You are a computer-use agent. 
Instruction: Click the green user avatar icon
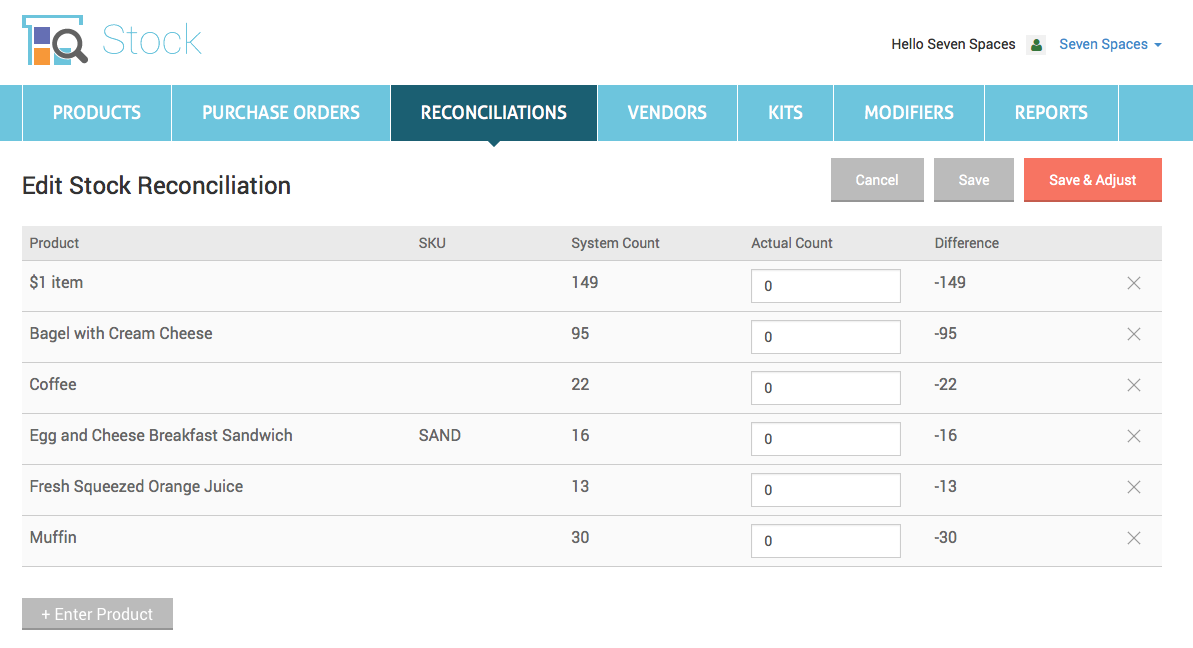coord(1036,44)
